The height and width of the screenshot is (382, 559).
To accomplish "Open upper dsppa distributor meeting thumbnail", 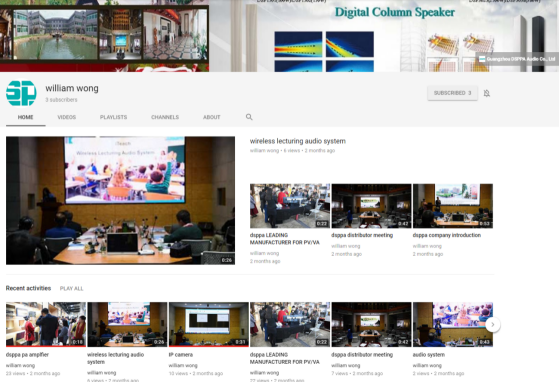I will coord(371,206).
